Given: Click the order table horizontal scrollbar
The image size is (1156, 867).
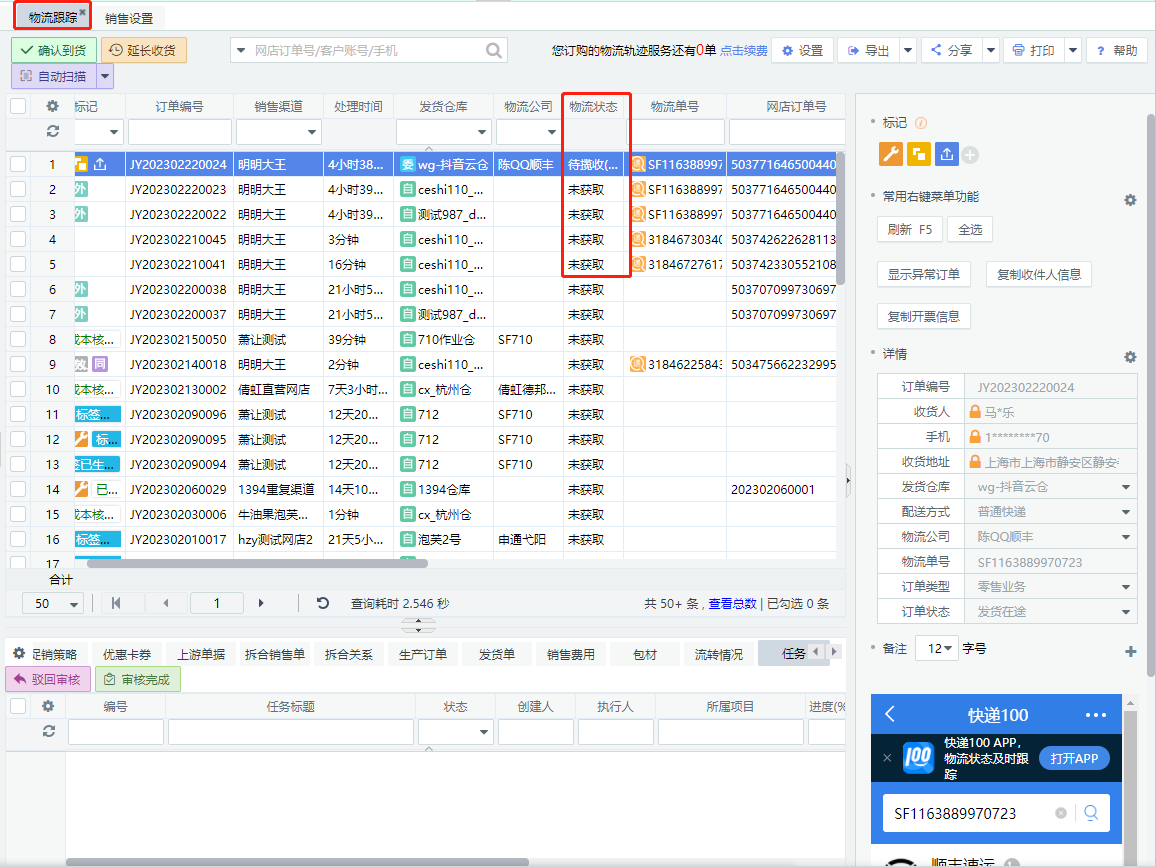Looking at the screenshot, I should (257, 563).
